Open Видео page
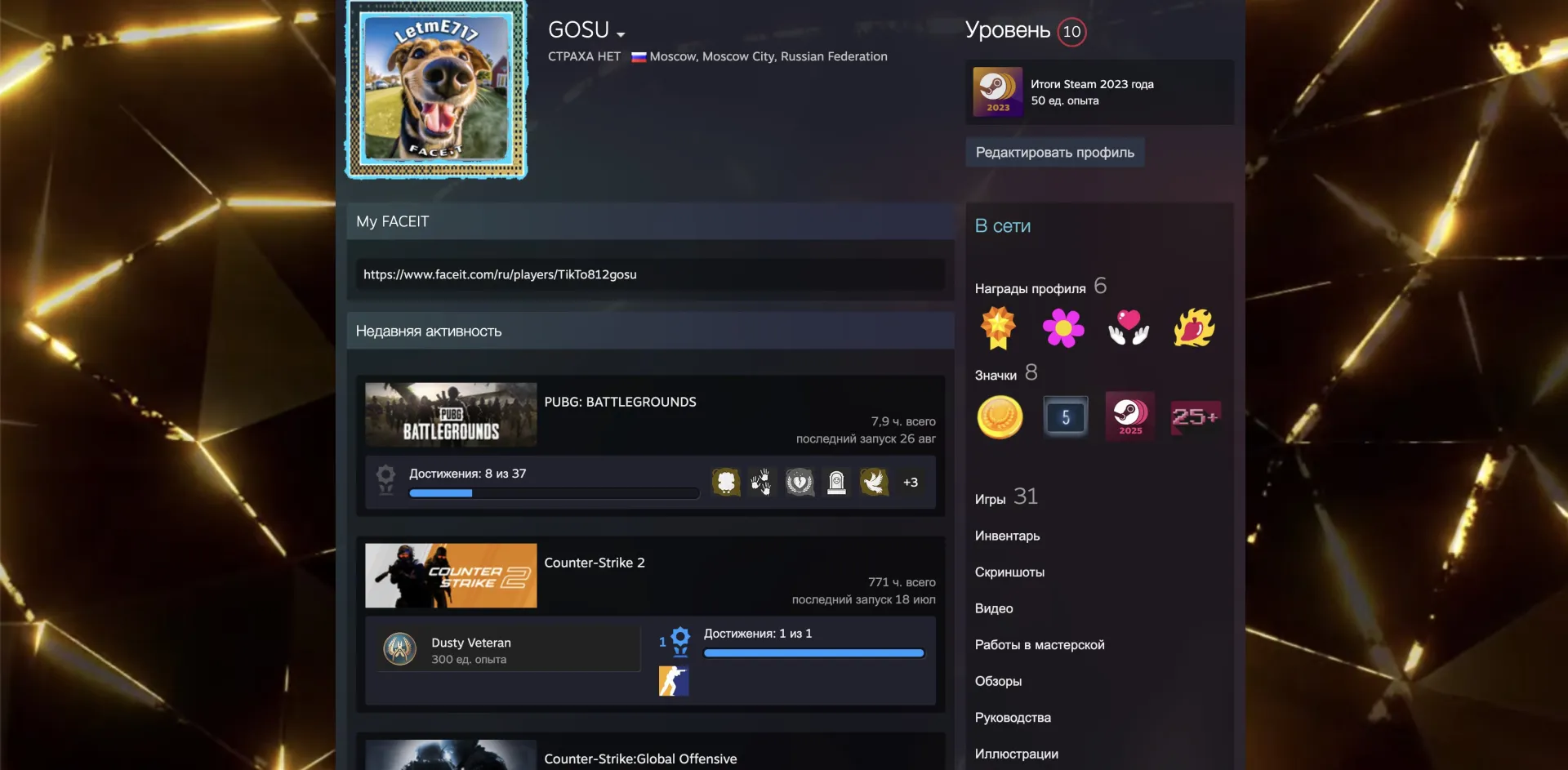Image resolution: width=1568 pixels, height=770 pixels. click(994, 608)
